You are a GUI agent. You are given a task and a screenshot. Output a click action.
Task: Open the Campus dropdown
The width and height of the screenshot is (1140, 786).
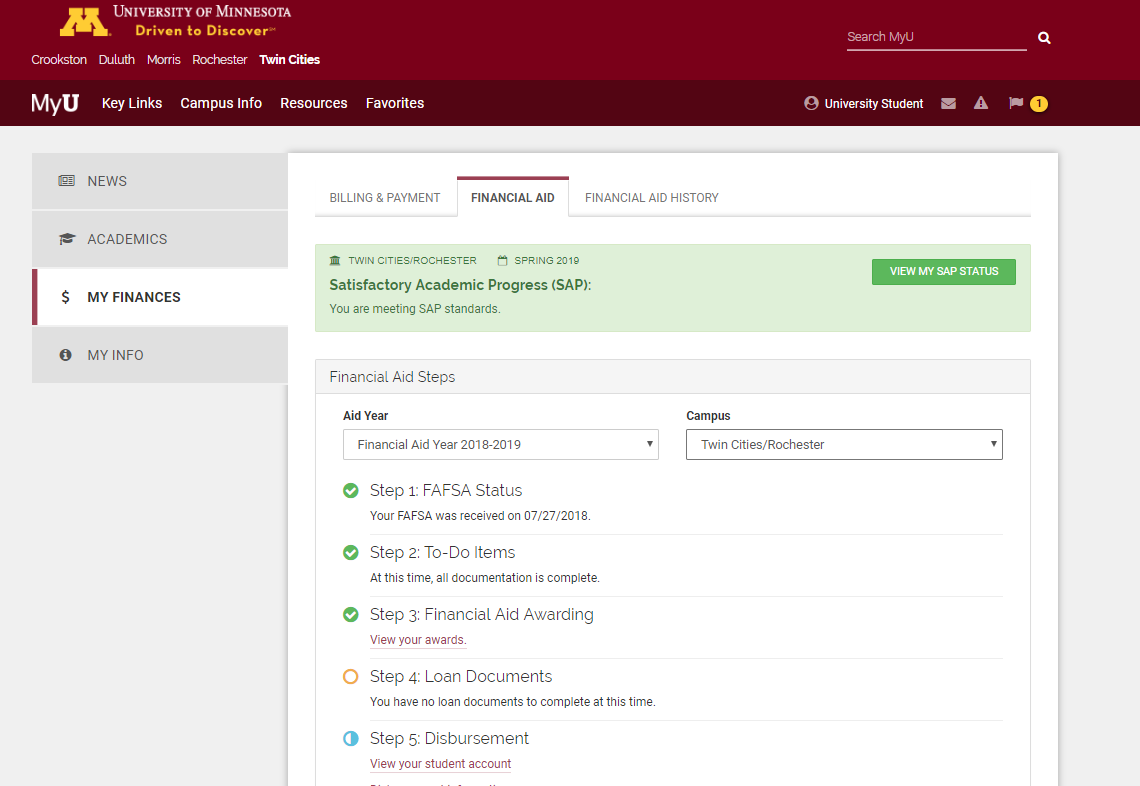pyautogui.click(x=844, y=444)
